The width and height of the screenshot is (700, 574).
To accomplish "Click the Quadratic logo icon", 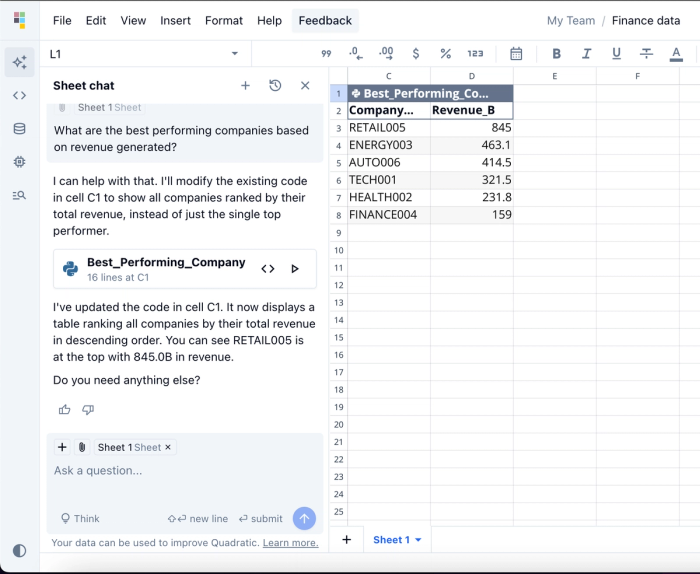I will pyautogui.click(x=19, y=20).
